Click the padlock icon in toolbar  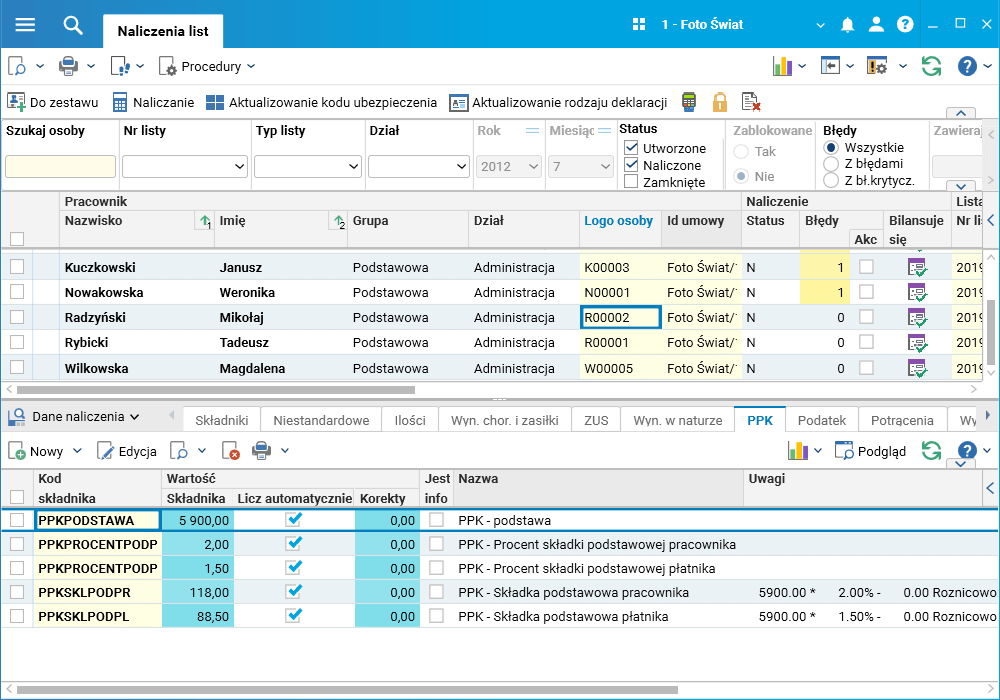tap(719, 102)
